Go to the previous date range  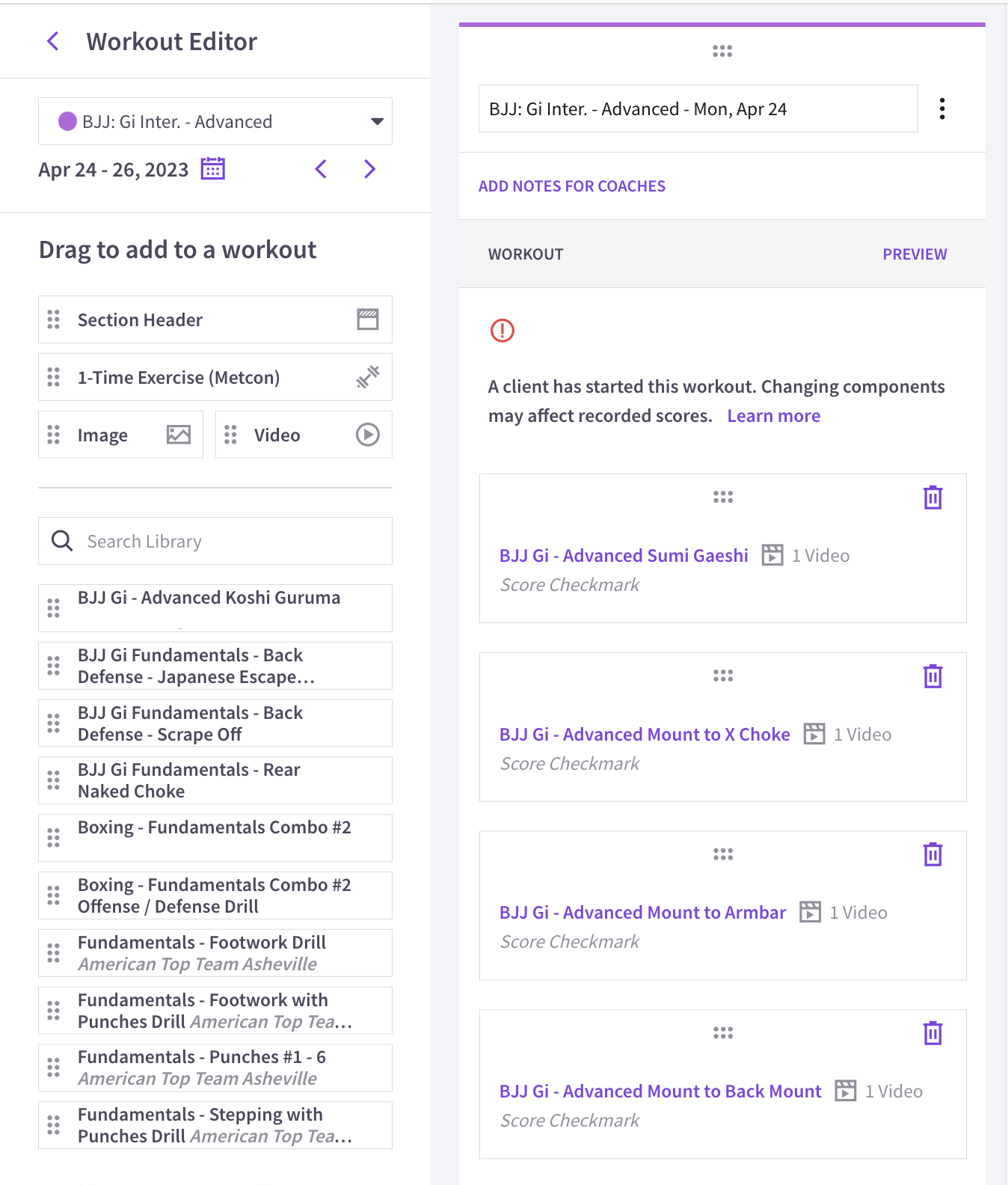(322, 169)
